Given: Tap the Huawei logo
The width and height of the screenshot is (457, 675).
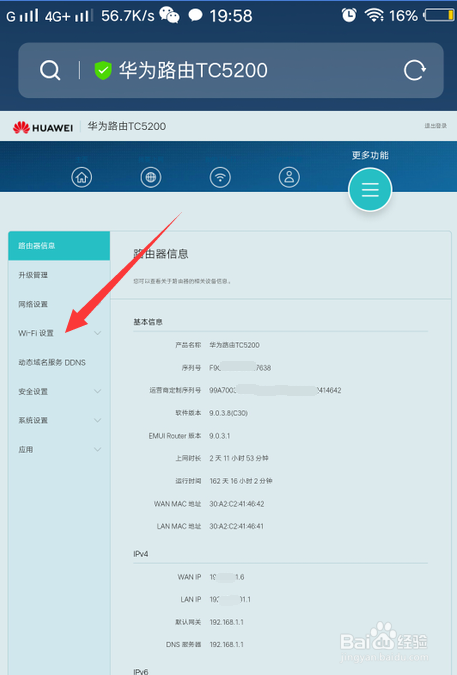Looking at the screenshot, I should point(43,127).
